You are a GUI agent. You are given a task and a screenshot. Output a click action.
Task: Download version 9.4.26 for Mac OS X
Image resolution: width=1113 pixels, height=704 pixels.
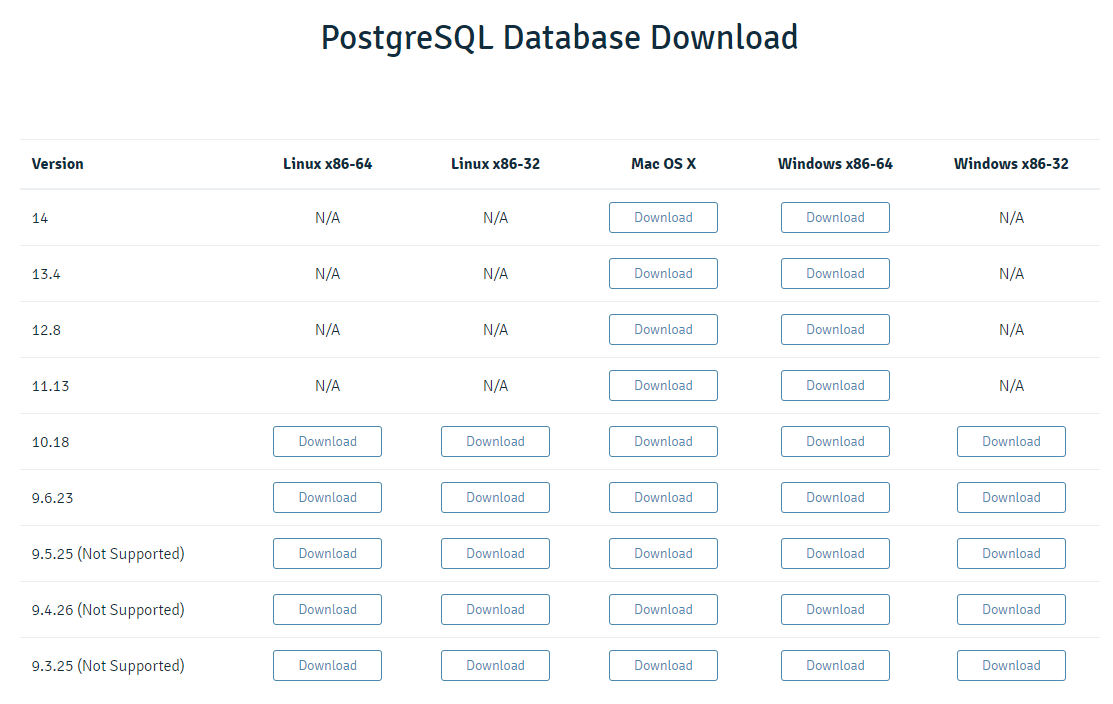[x=663, y=610]
